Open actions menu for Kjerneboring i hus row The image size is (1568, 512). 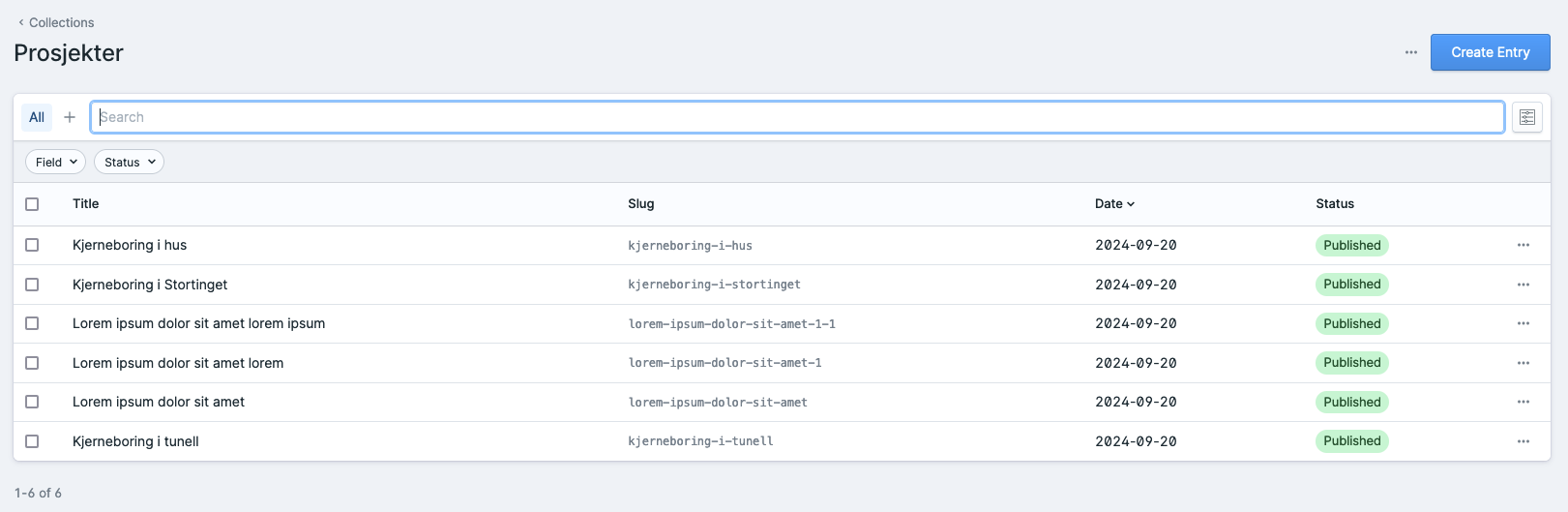point(1523,245)
